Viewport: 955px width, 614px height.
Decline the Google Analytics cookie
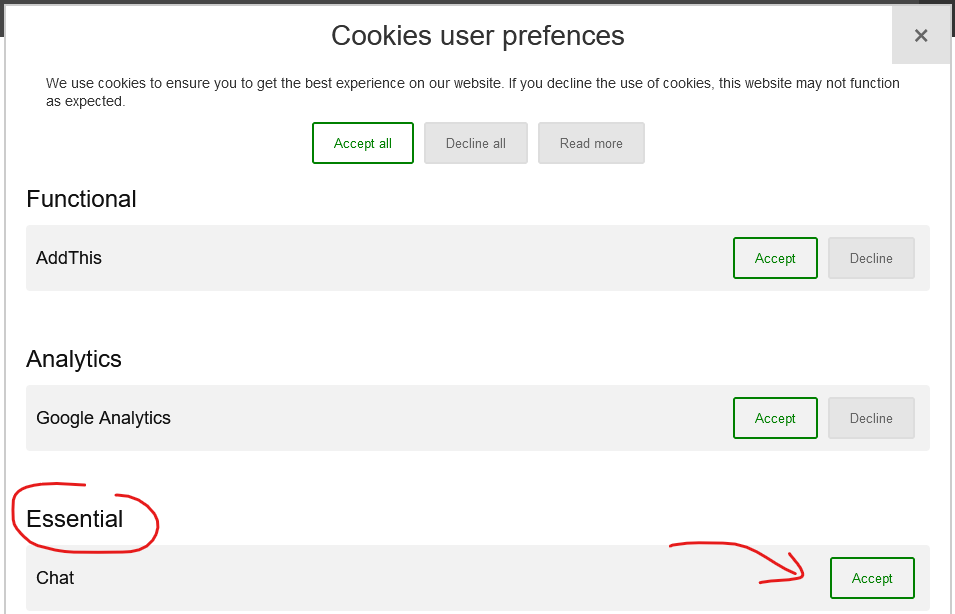coord(871,418)
